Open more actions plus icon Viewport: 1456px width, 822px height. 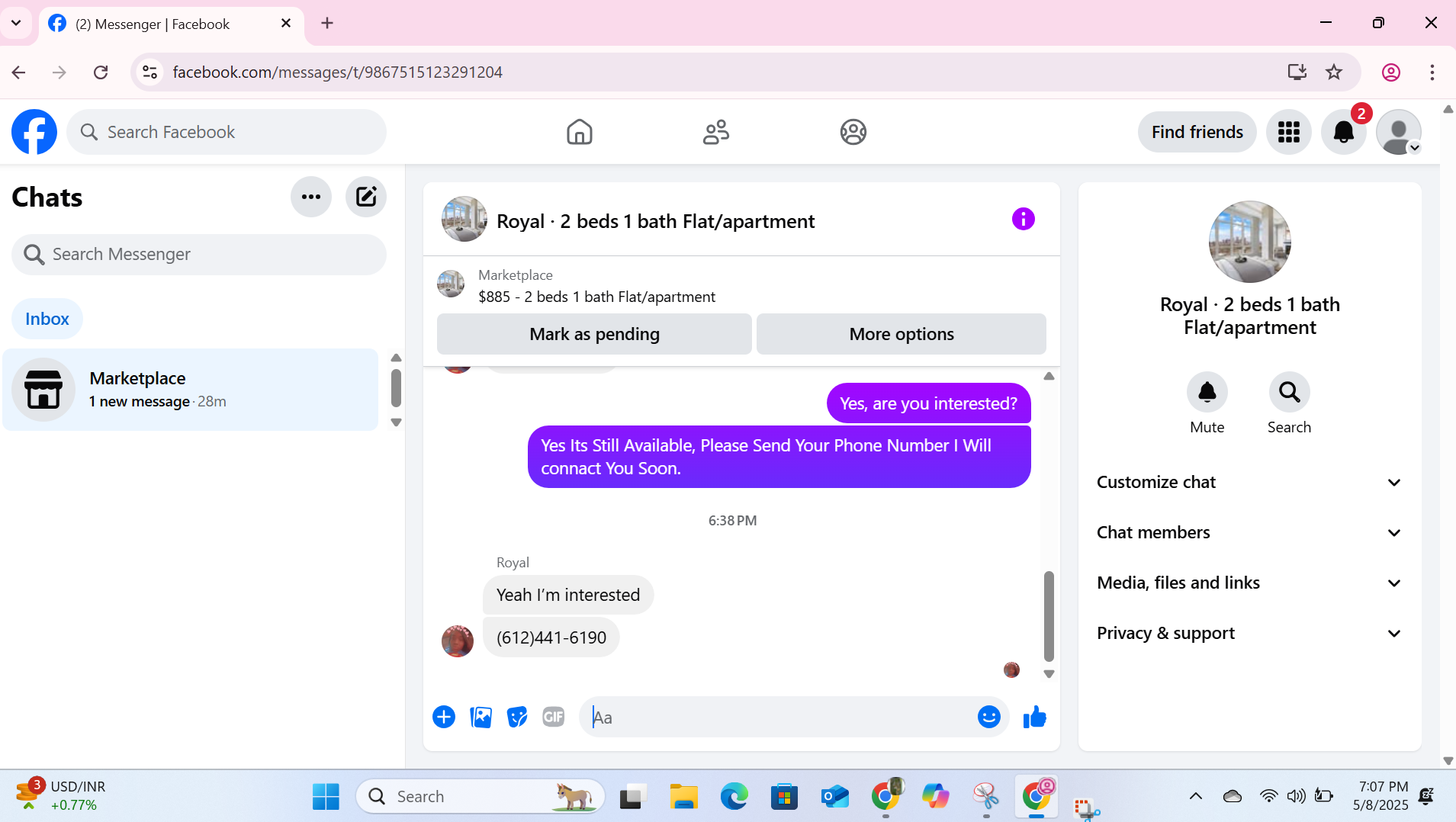point(444,717)
